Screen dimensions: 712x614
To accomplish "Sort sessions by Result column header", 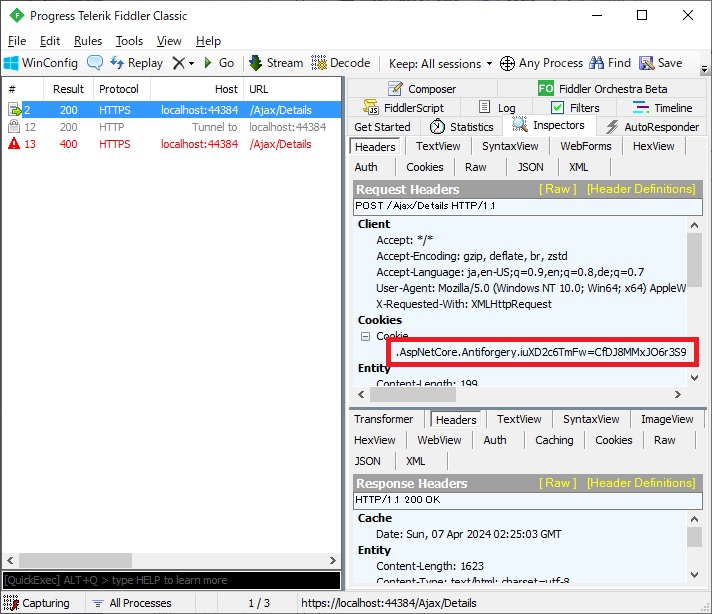I will tap(68, 89).
